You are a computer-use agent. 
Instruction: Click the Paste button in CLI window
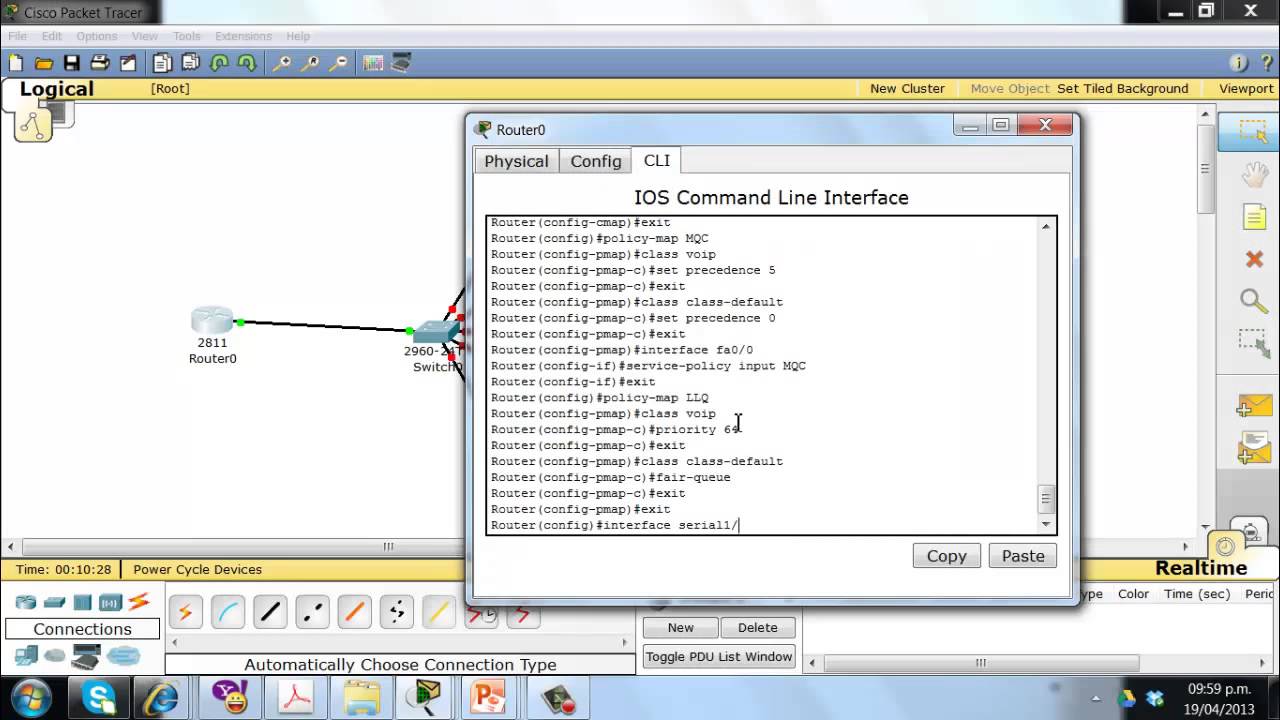tap(1023, 556)
